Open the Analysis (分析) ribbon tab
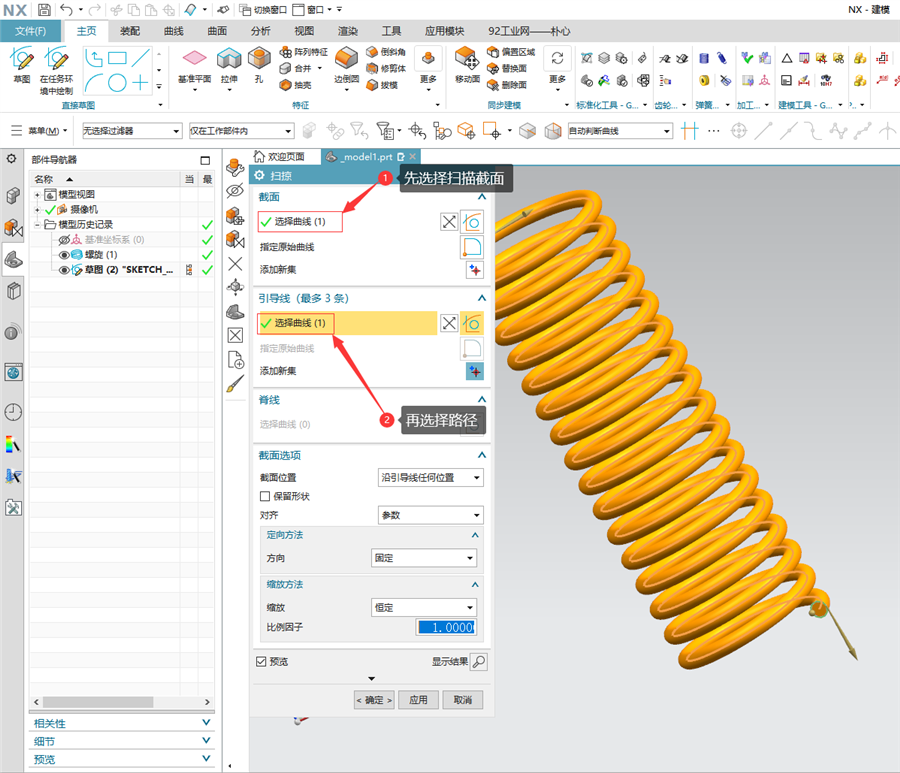Screen dimensions: 900x773 pos(260,31)
